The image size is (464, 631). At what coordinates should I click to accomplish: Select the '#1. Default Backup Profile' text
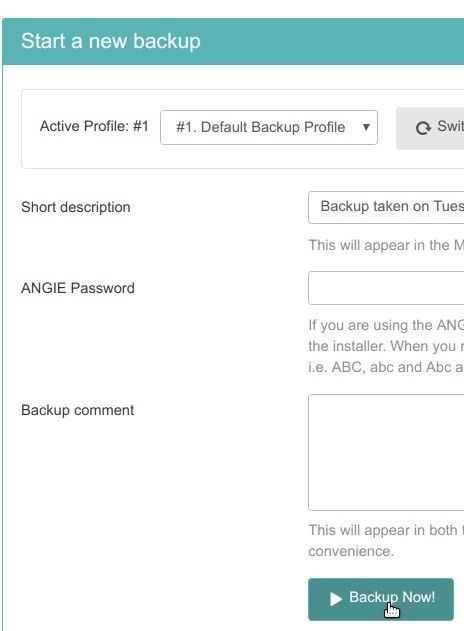point(261,127)
